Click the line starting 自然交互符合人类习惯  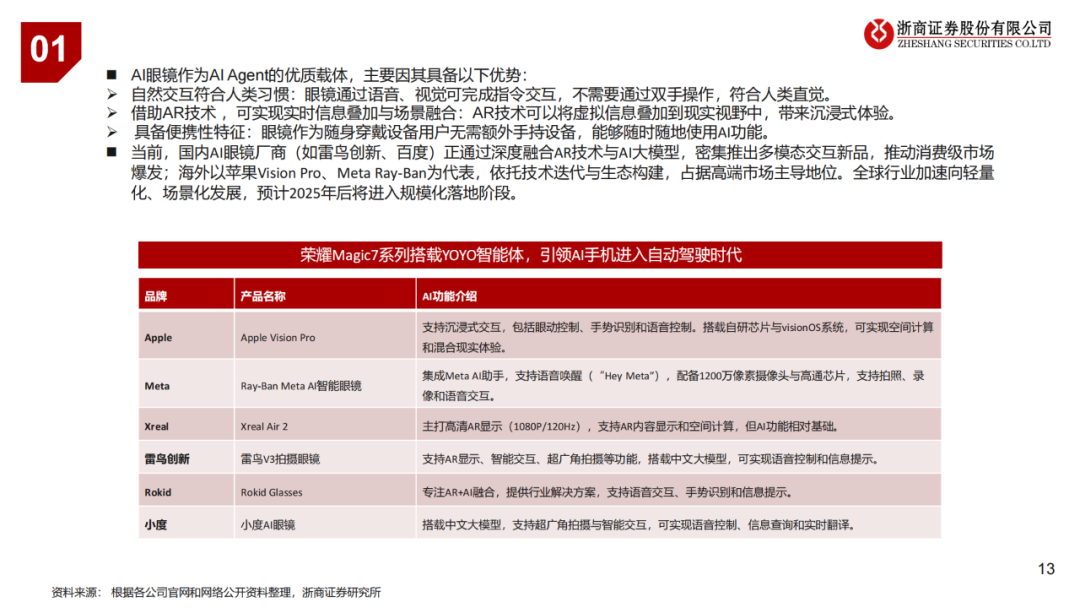coord(482,94)
